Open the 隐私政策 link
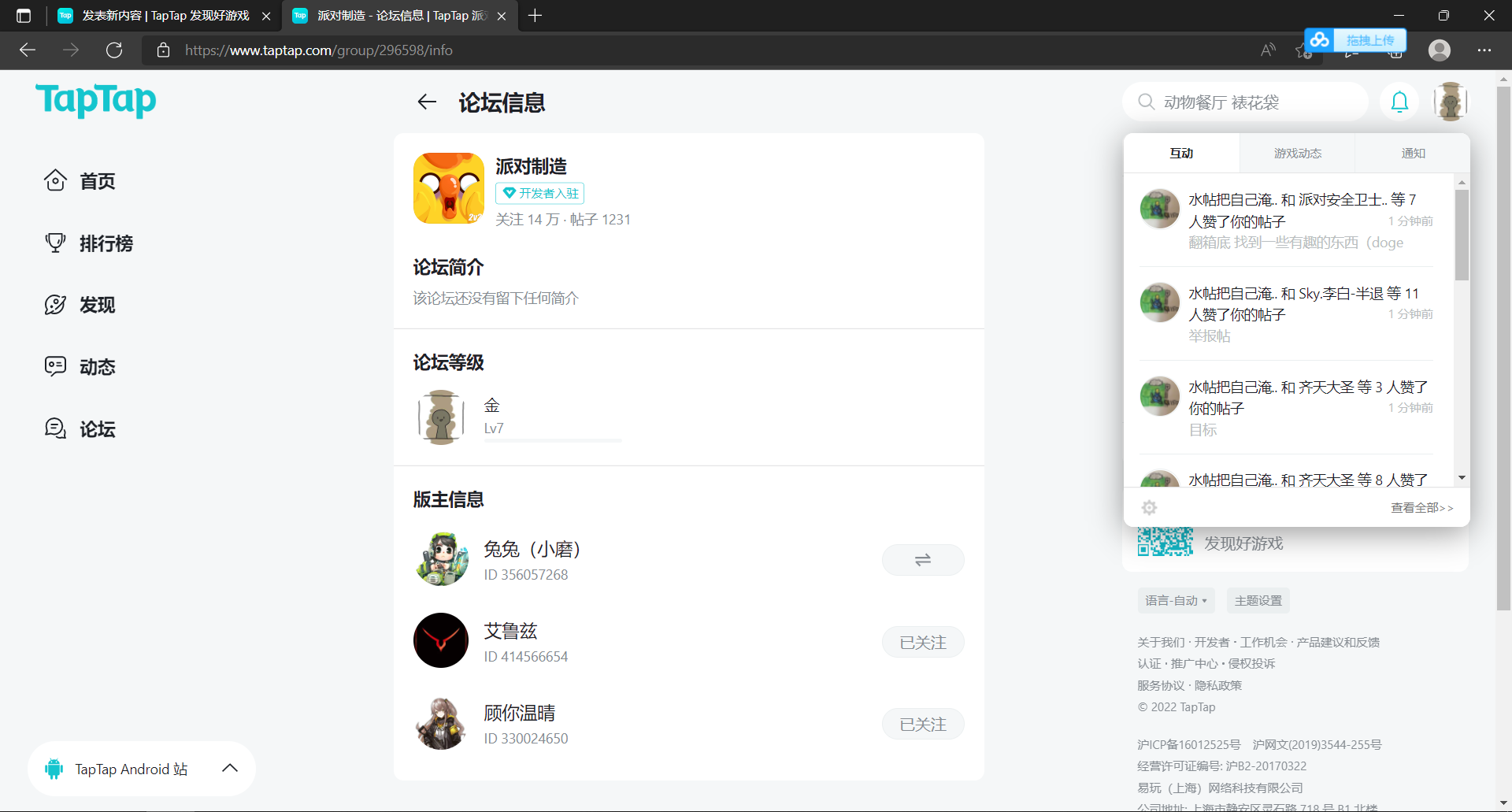The height and width of the screenshot is (812, 1512). 1218,685
